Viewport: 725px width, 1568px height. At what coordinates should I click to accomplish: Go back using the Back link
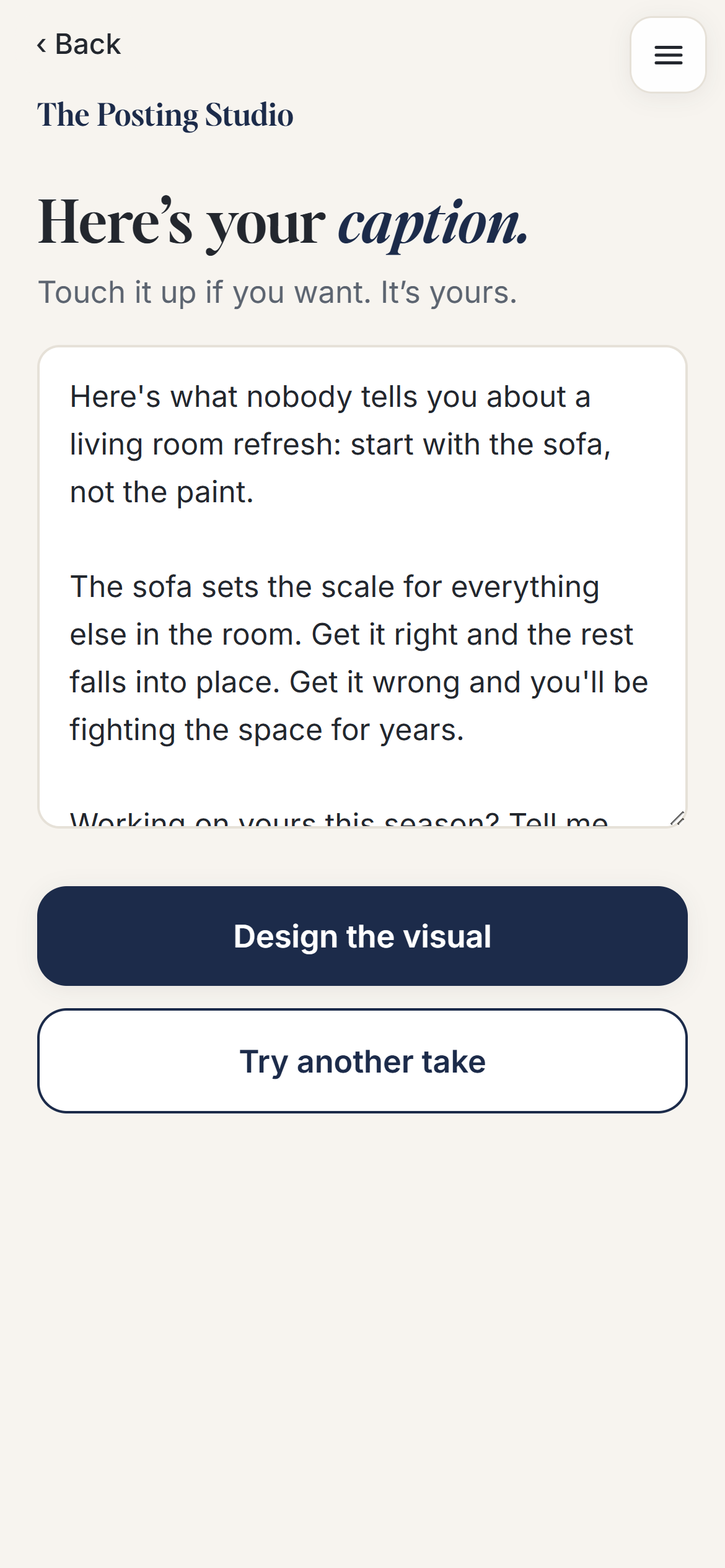point(79,45)
